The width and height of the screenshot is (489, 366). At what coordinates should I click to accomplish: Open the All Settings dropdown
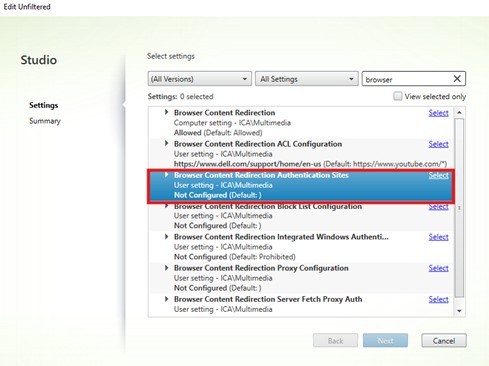click(307, 79)
